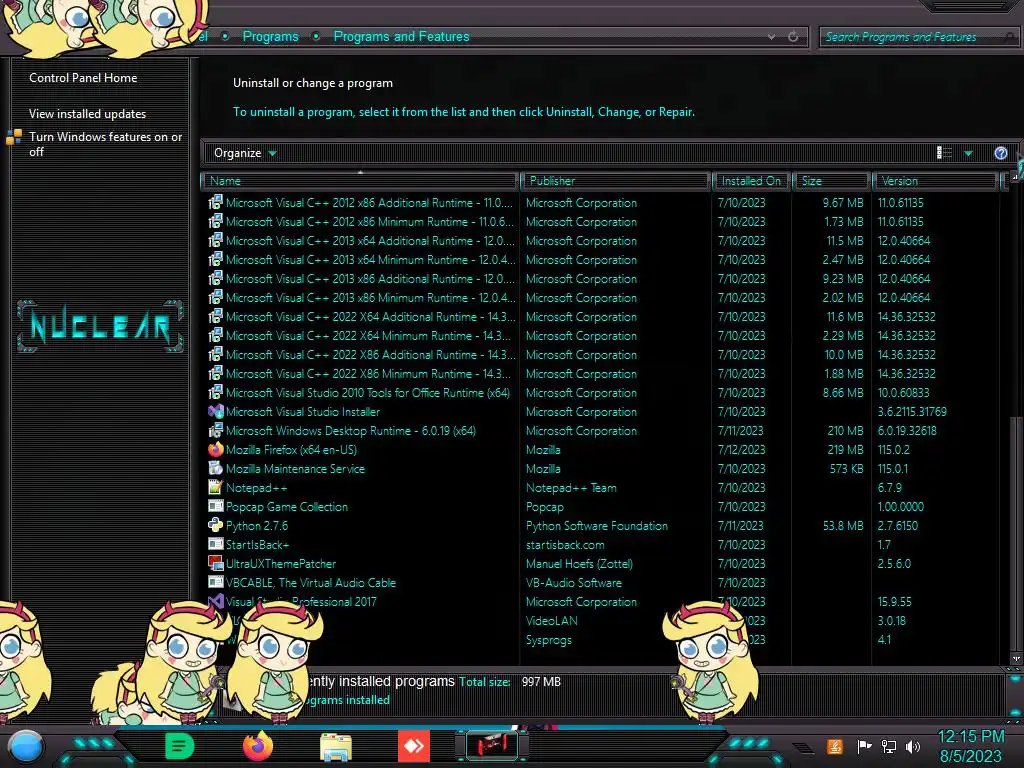This screenshot has width=1024, height=768.
Task: Click Programs and Features breadcrumb
Action: [402, 37]
